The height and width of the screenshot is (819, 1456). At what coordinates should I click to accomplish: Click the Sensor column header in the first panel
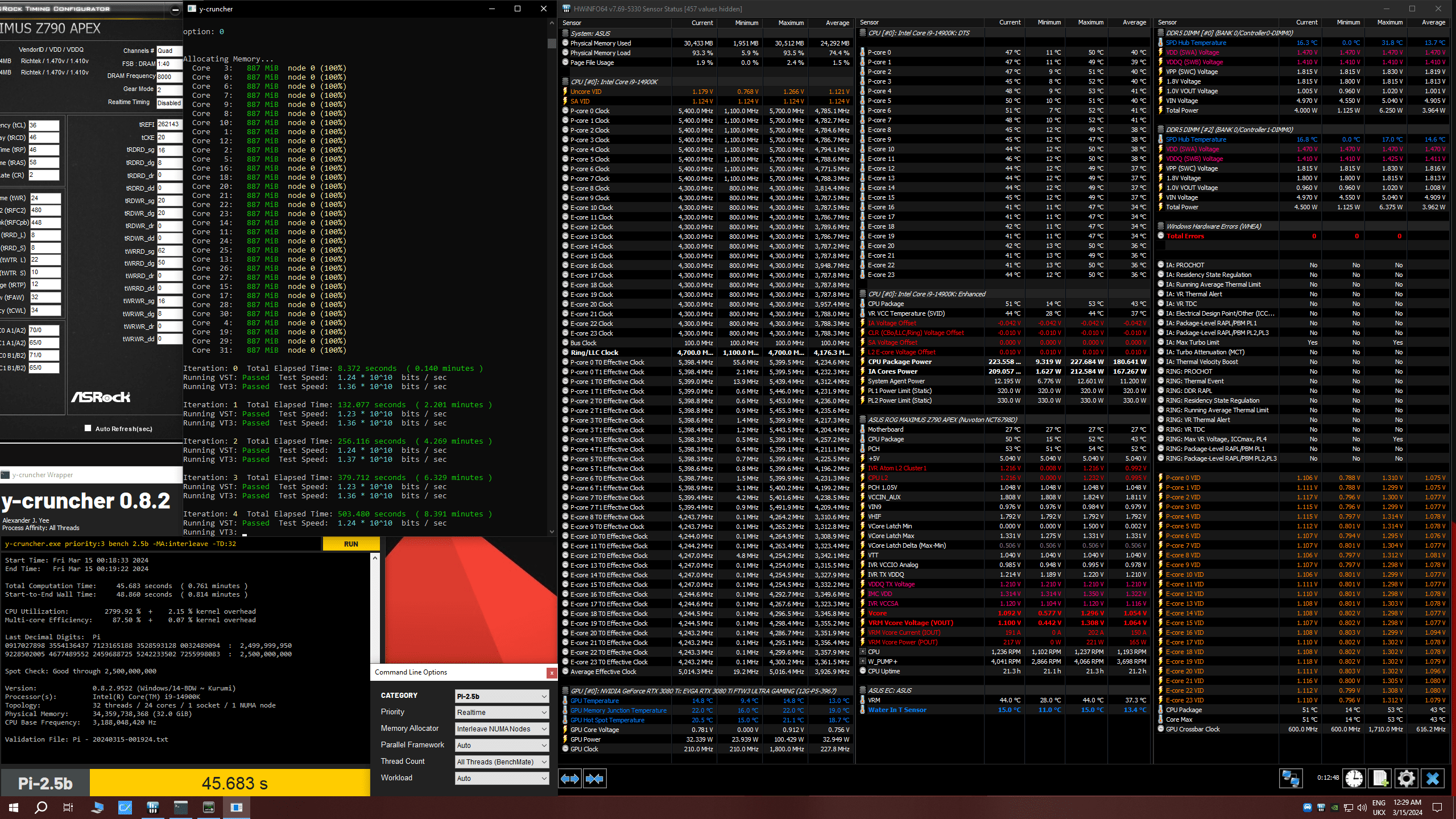point(615,23)
